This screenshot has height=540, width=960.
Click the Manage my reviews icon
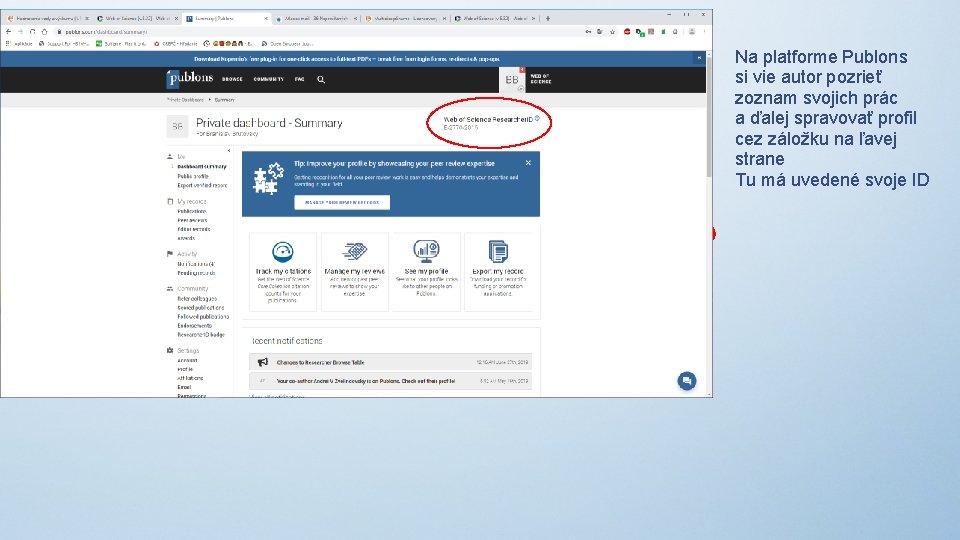pos(354,251)
